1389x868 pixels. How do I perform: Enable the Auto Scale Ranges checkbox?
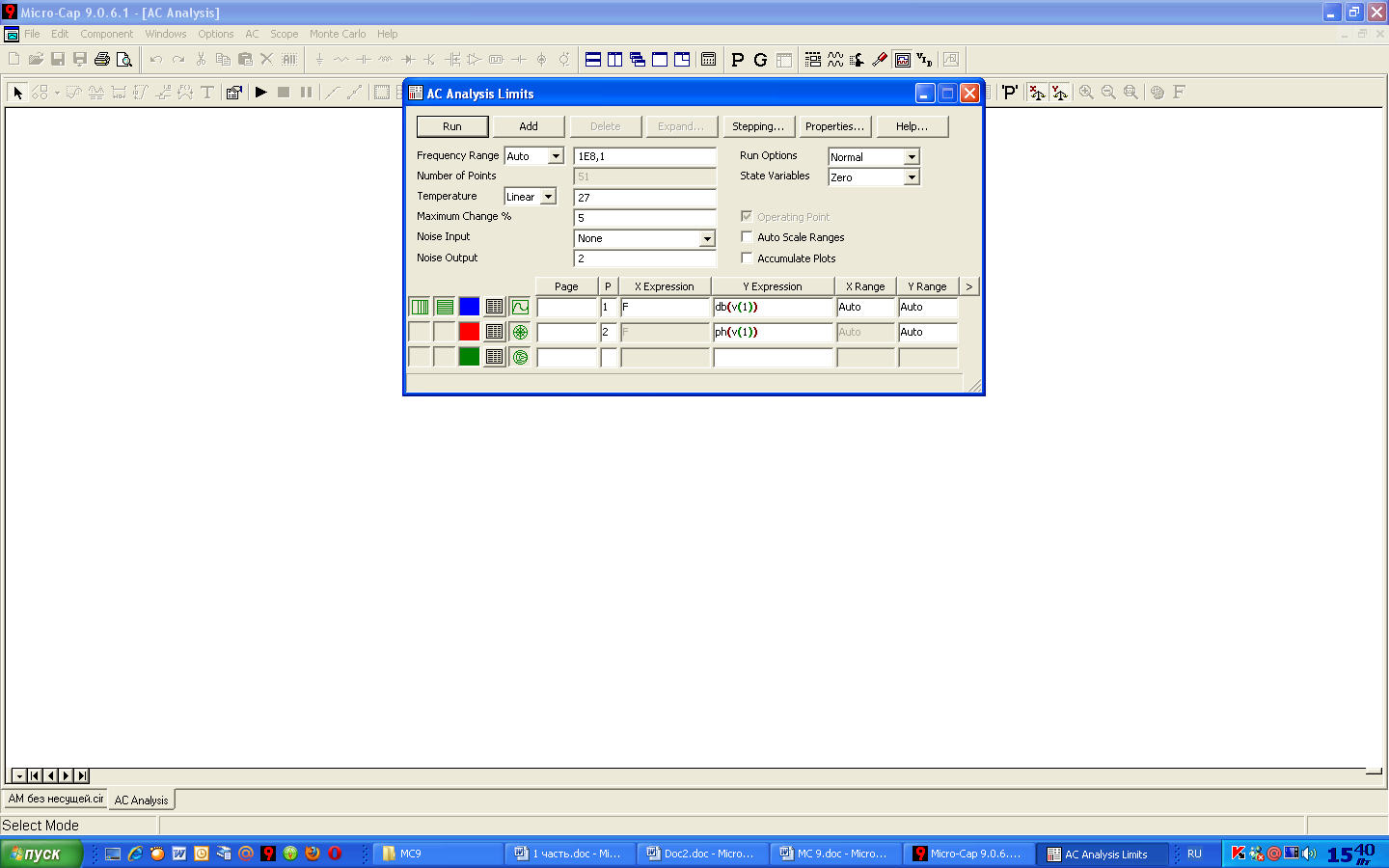coord(747,236)
